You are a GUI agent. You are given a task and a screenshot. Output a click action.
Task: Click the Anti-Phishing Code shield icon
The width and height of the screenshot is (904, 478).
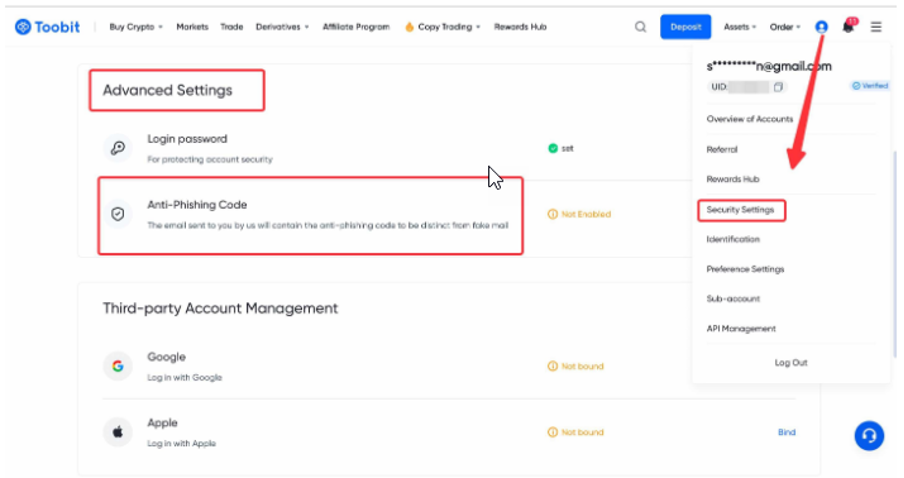pyautogui.click(x=118, y=214)
